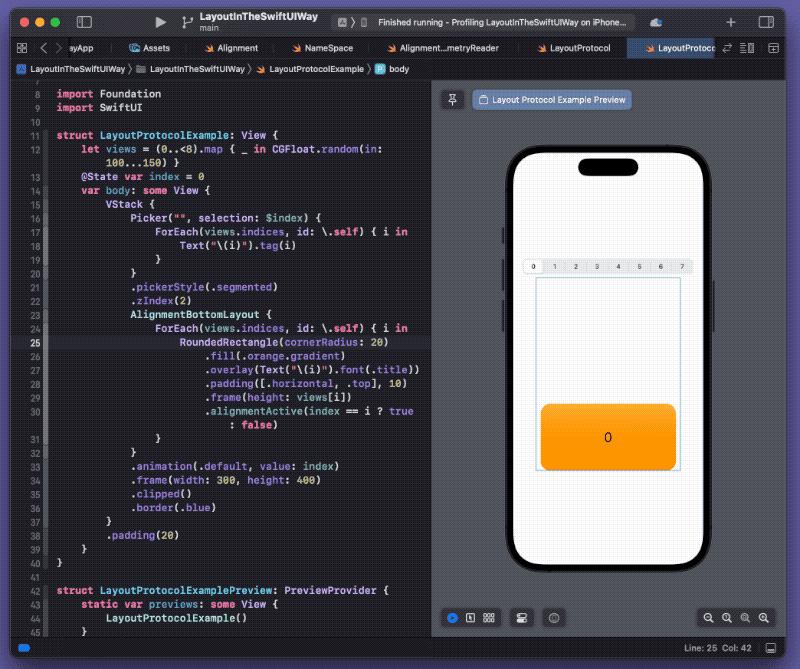The image size is (800, 669).
Task: Click the .padding(20) code line
Action: [142, 535]
